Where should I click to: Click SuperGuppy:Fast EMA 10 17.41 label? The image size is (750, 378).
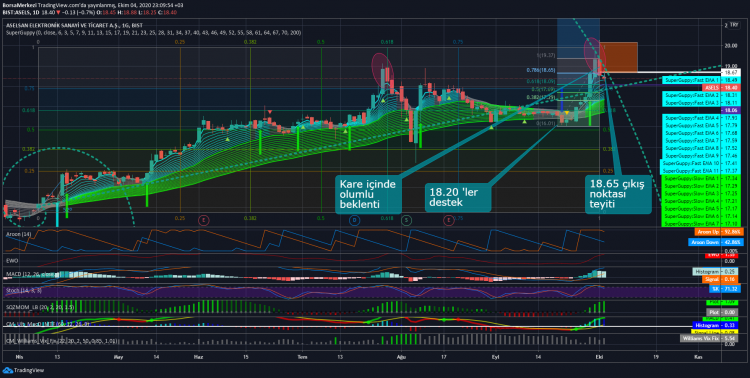[x=700, y=163]
